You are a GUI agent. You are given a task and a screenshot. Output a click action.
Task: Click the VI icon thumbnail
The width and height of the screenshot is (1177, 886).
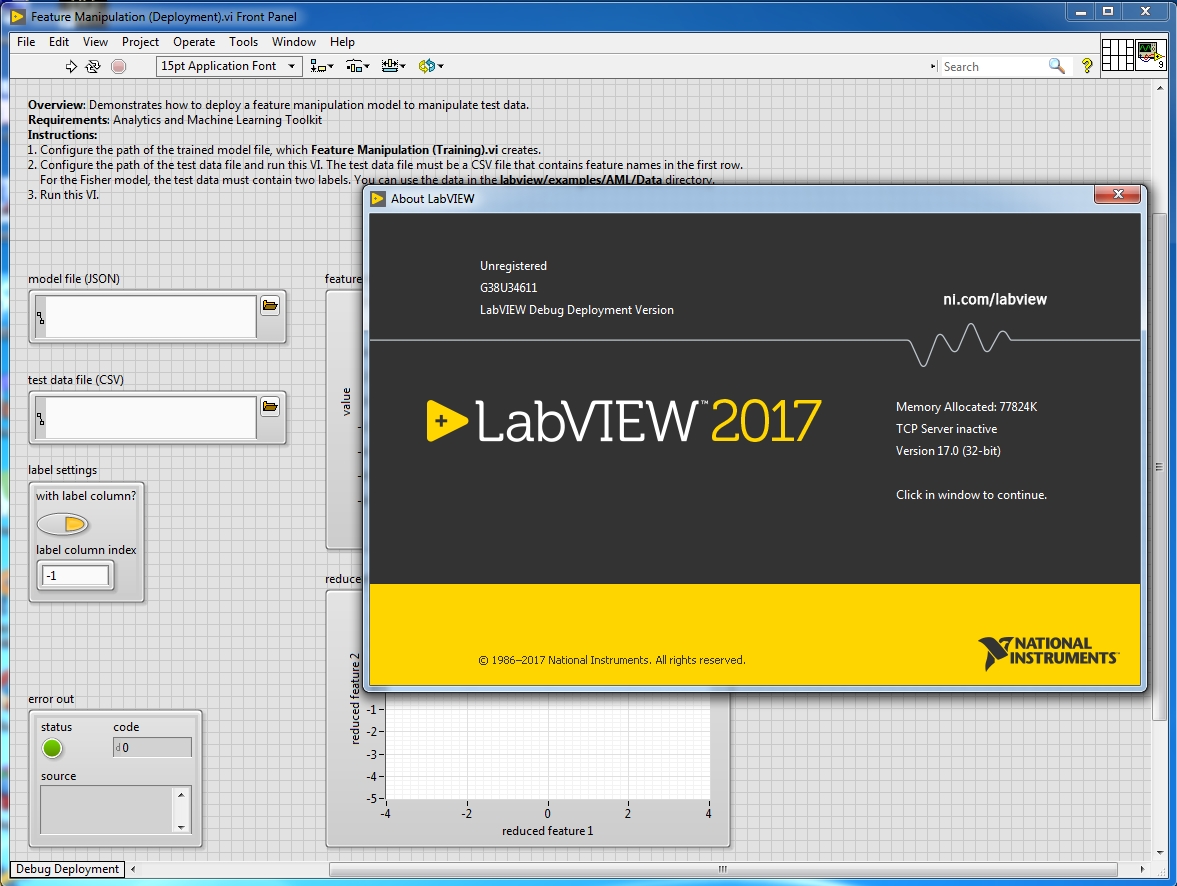click(x=1150, y=55)
